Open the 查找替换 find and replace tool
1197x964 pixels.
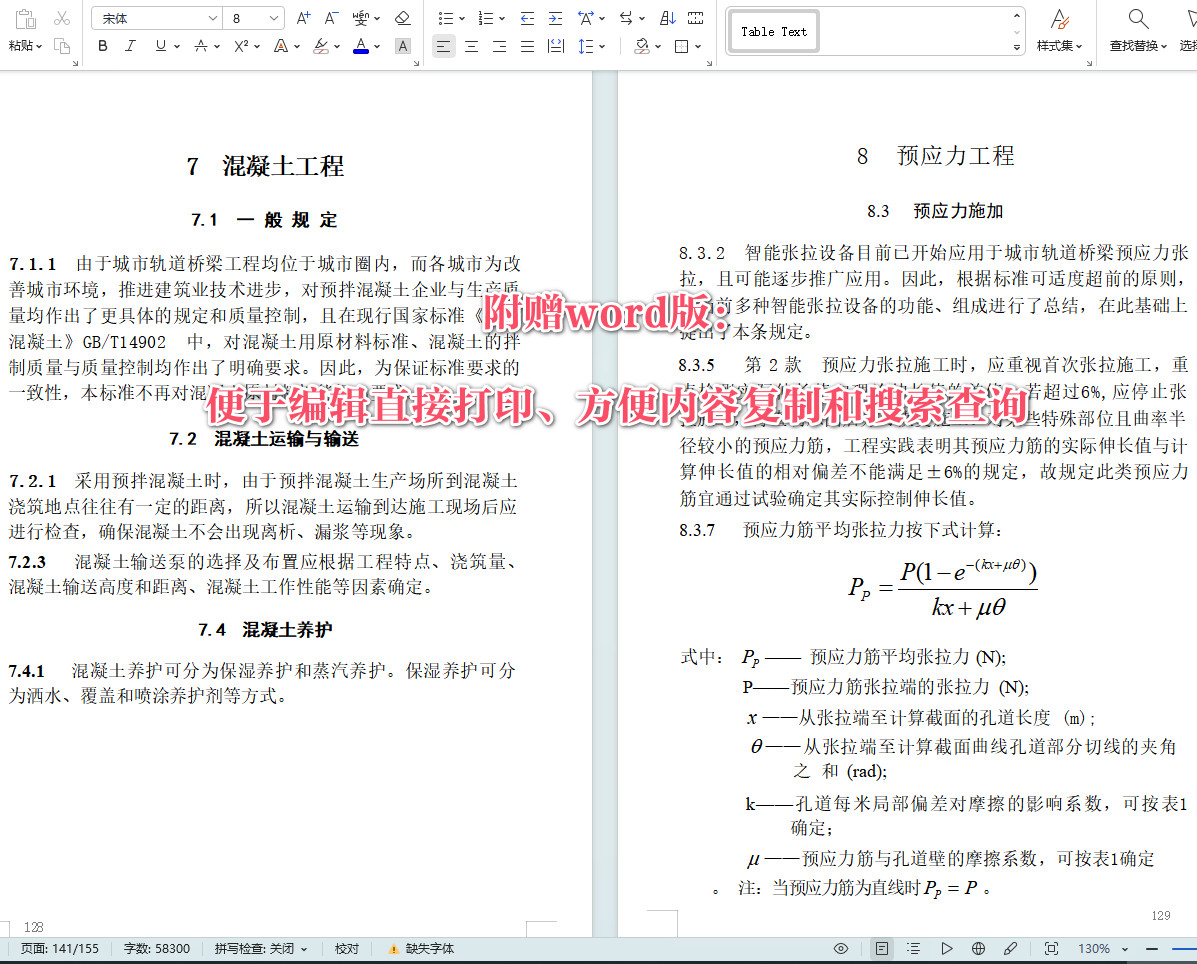(x=1138, y=27)
